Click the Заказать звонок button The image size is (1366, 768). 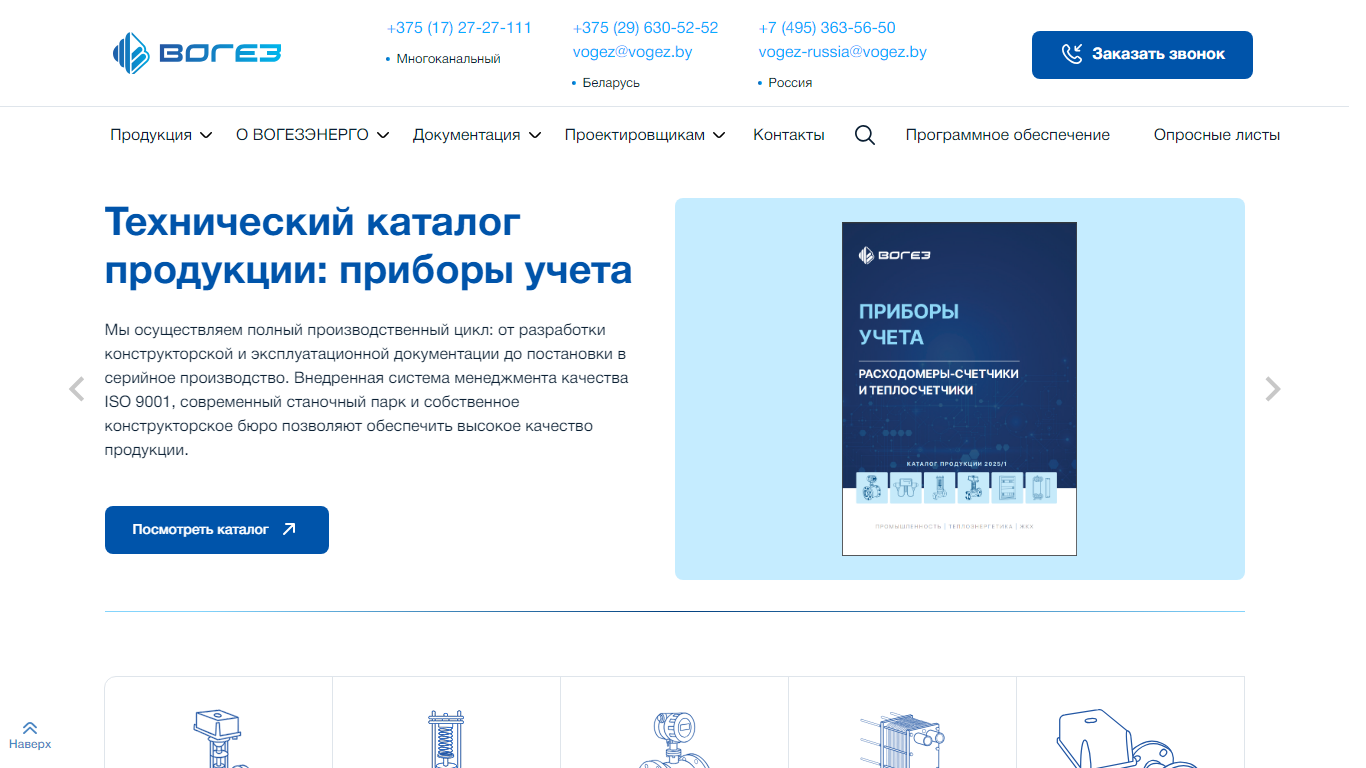(1142, 54)
